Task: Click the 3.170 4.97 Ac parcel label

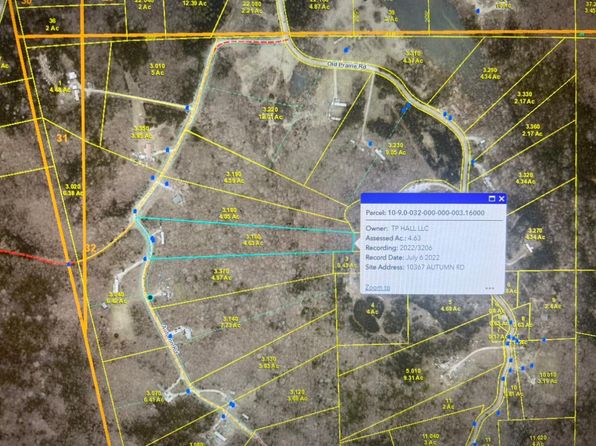Action: click(x=221, y=274)
